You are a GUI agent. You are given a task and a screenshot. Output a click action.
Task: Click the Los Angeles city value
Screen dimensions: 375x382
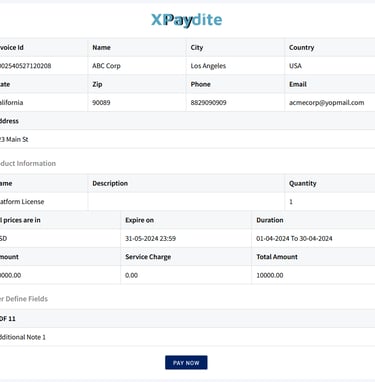(208, 66)
